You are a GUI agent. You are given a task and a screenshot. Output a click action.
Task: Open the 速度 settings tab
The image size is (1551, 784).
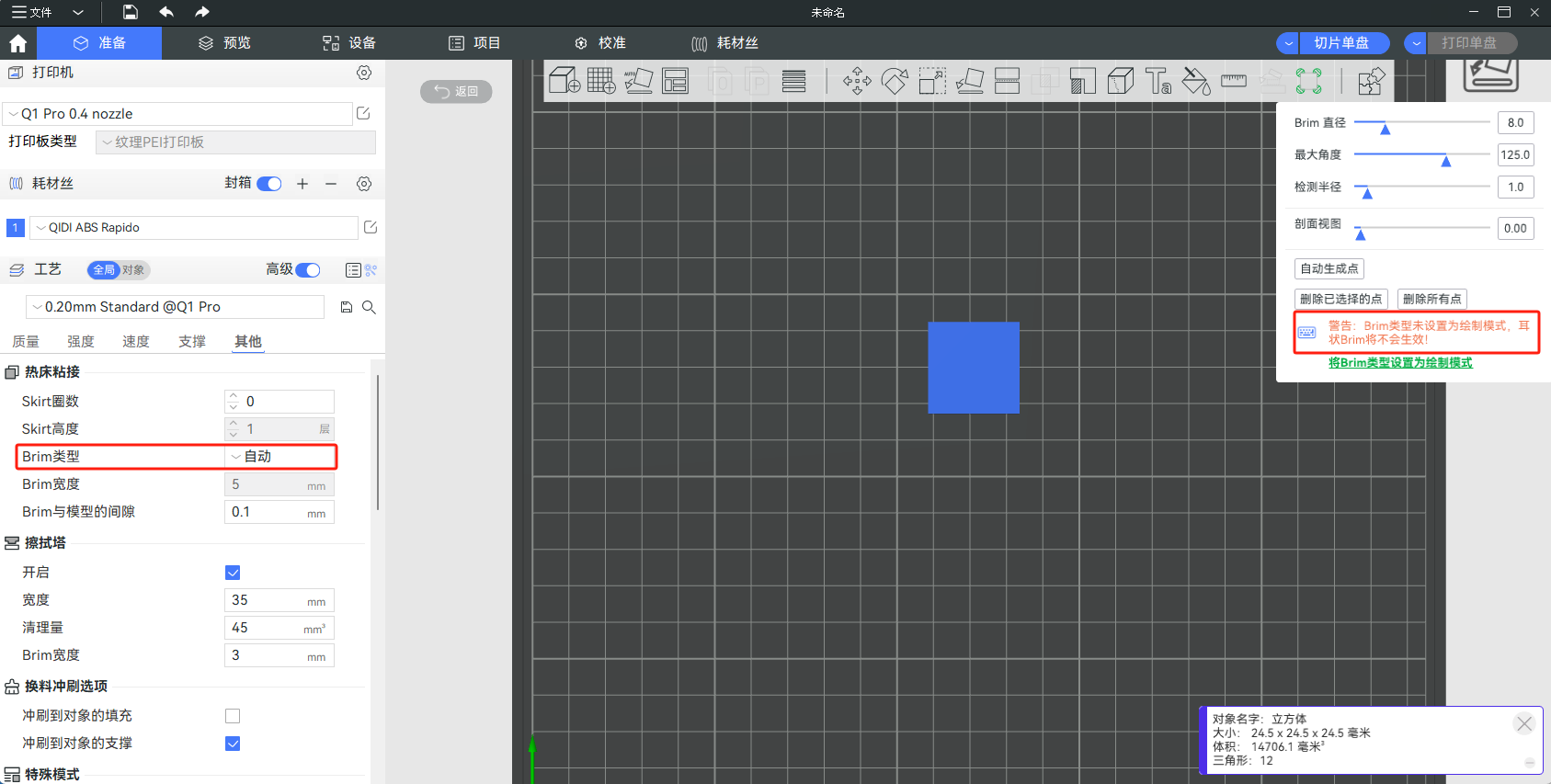click(136, 342)
